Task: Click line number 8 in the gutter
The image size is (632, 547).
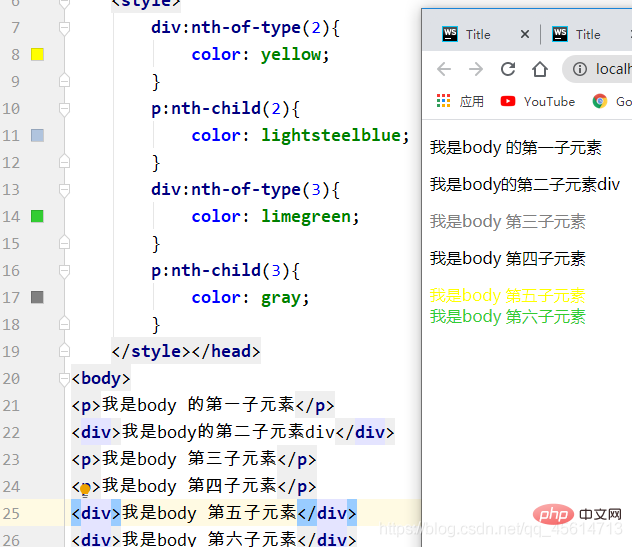Action: point(15,54)
